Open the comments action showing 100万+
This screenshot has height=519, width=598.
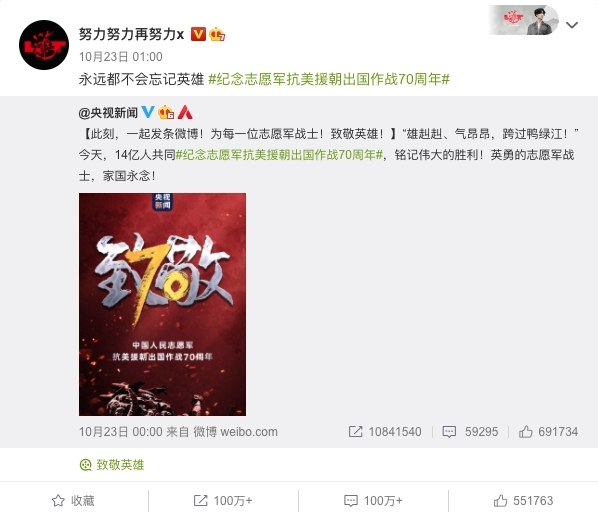pyautogui.click(x=373, y=500)
